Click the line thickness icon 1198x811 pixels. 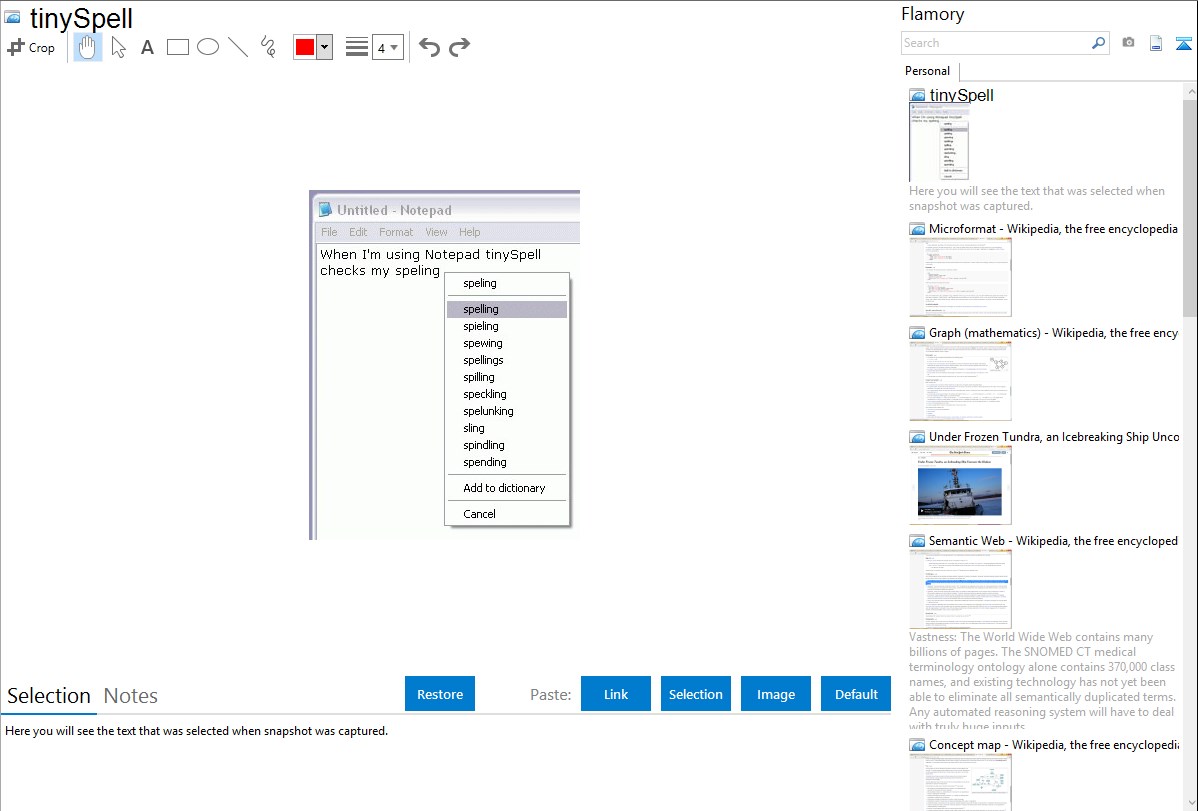coord(357,47)
